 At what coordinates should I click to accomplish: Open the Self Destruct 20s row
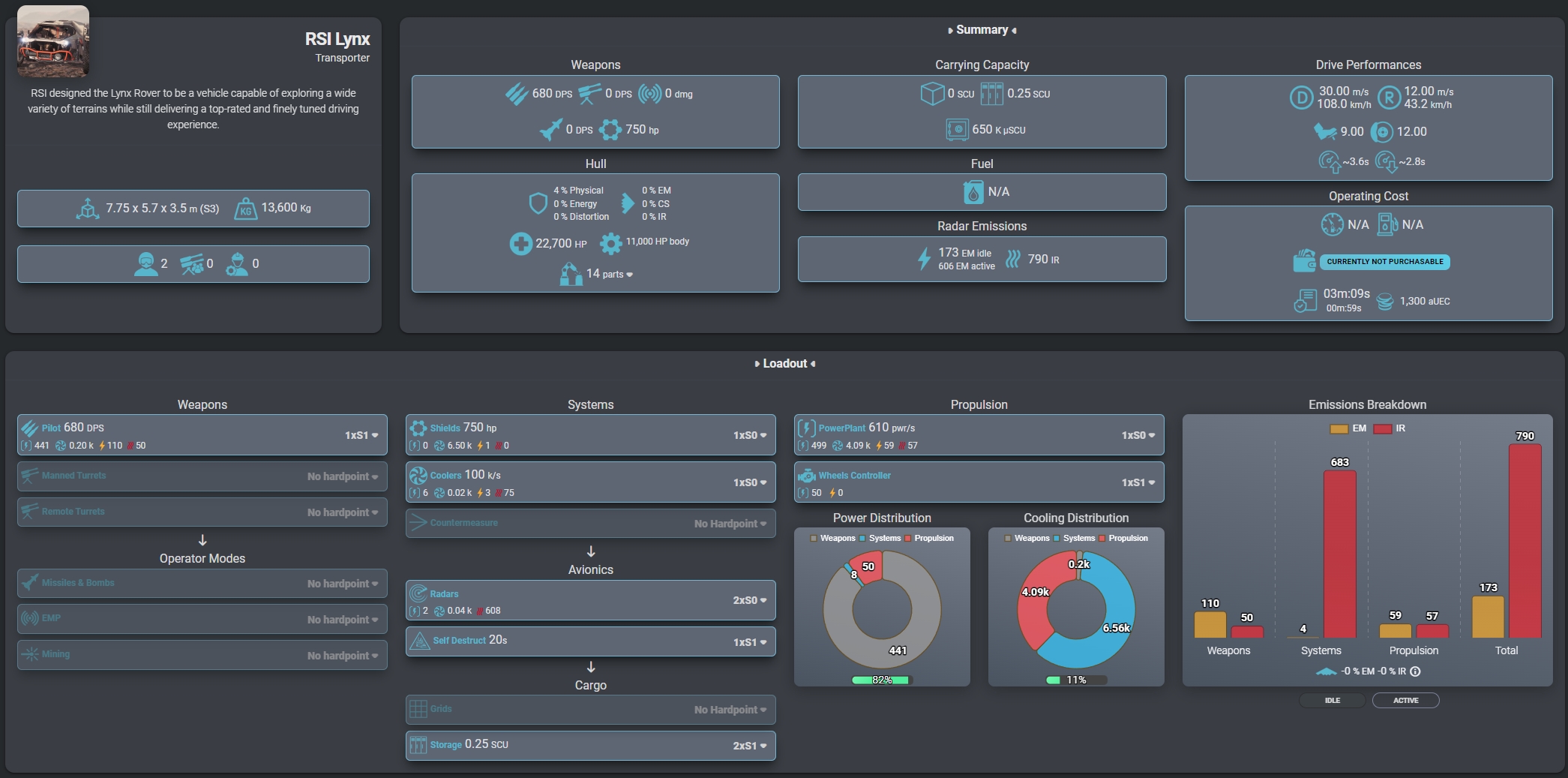[x=591, y=641]
